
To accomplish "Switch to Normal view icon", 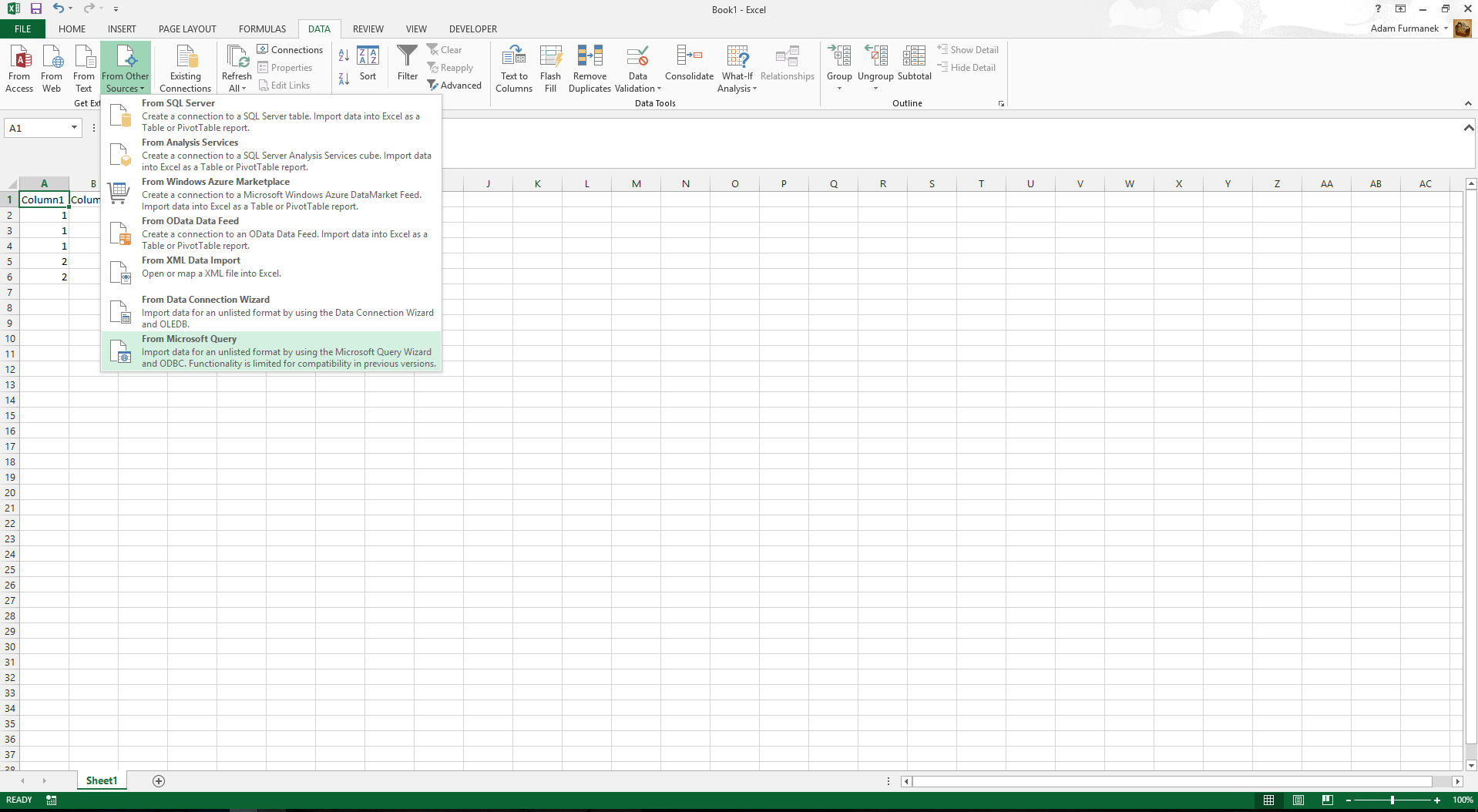I will (x=1268, y=800).
